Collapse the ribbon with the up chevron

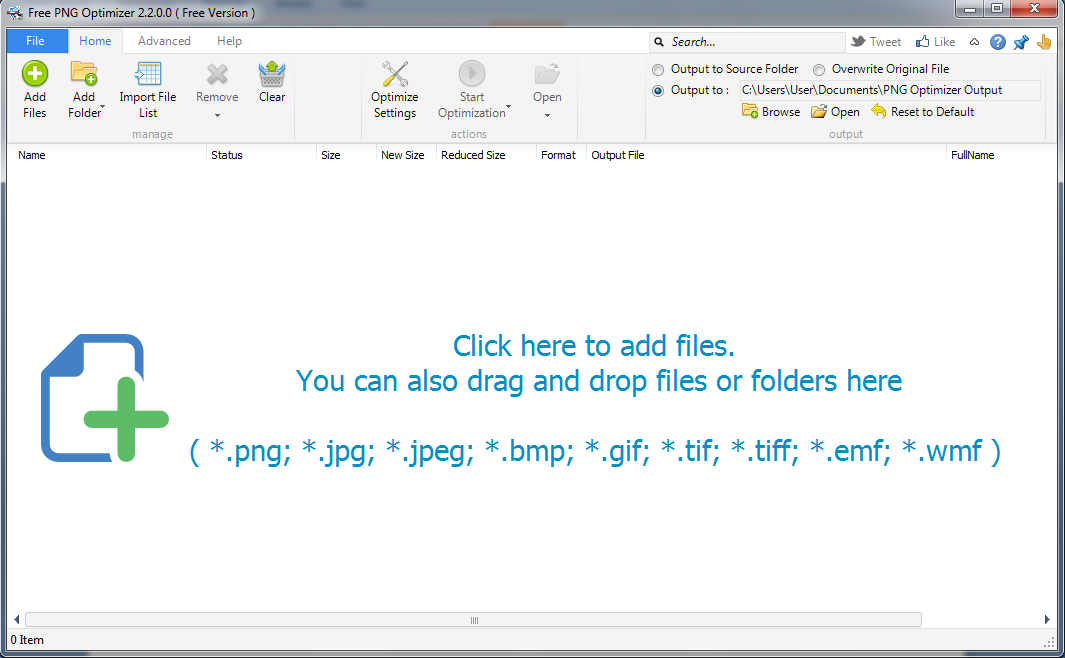coord(975,42)
